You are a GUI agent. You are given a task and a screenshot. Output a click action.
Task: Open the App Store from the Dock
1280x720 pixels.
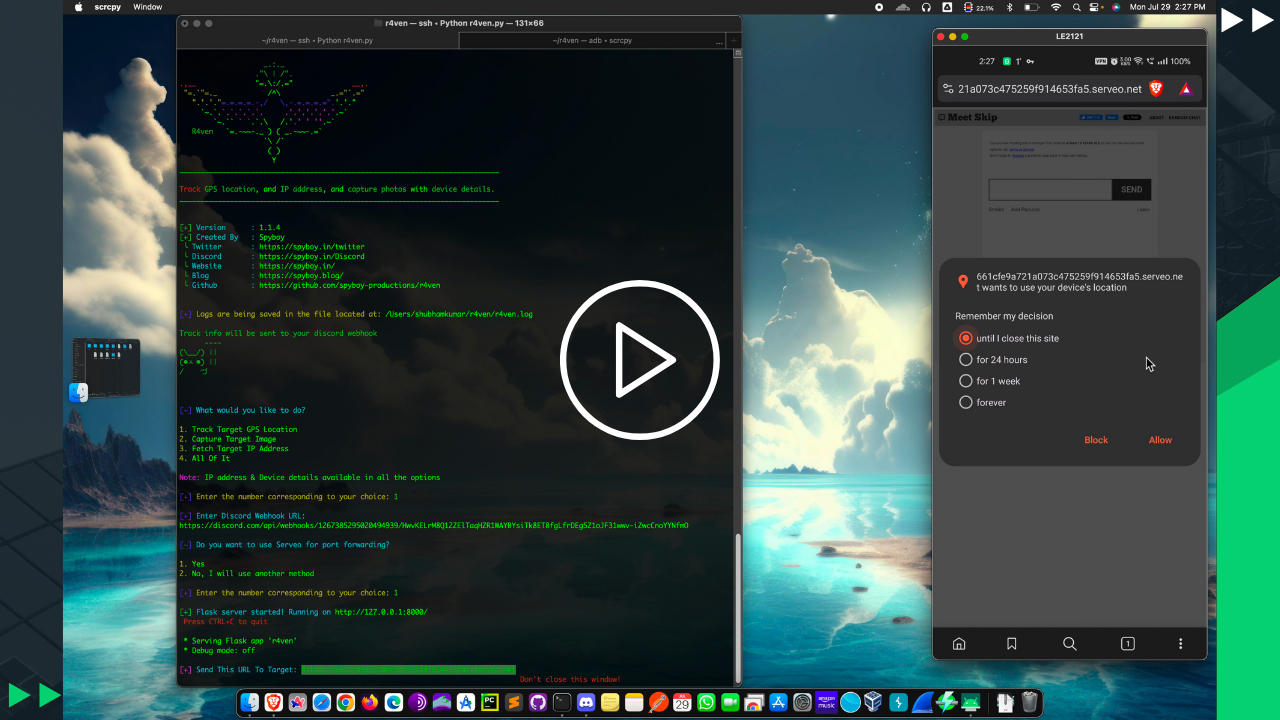(x=778, y=703)
